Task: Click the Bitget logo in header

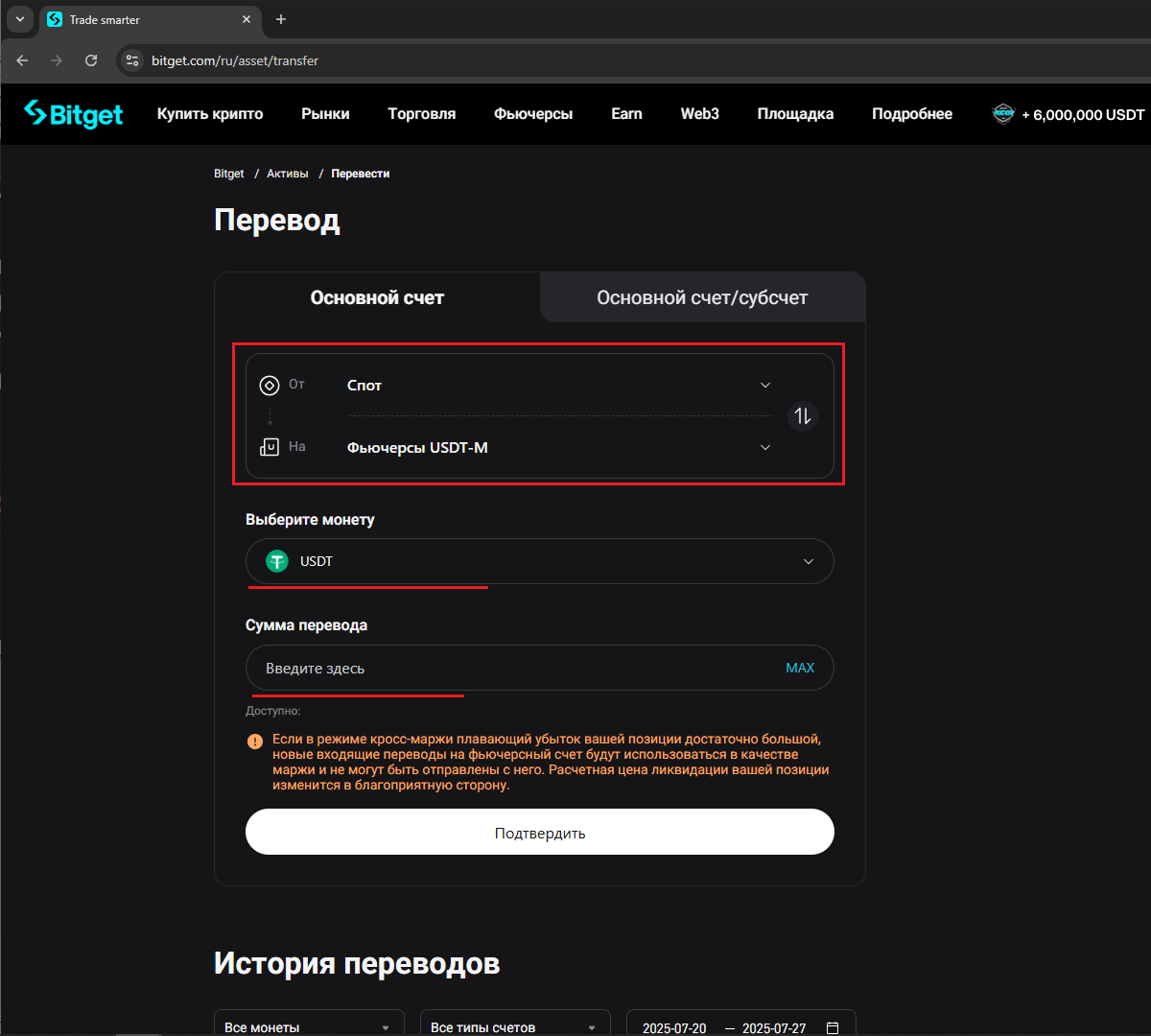Action: click(x=74, y=114)
